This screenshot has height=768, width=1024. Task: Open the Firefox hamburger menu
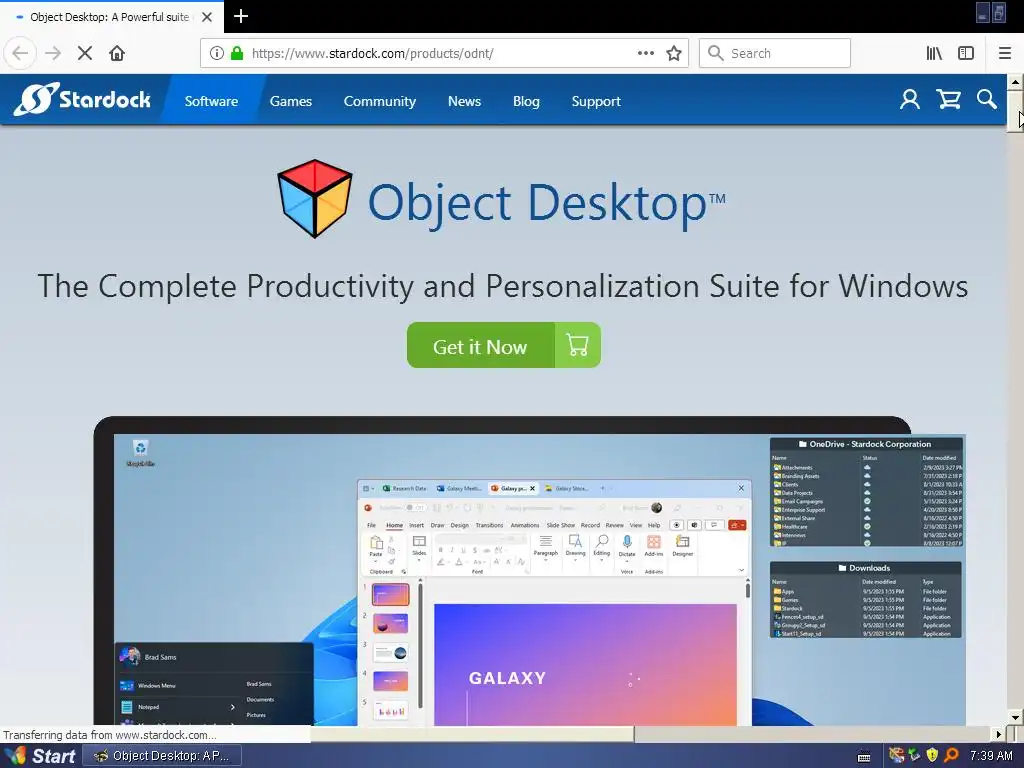pyautogui.click(x=1005, y=53)
